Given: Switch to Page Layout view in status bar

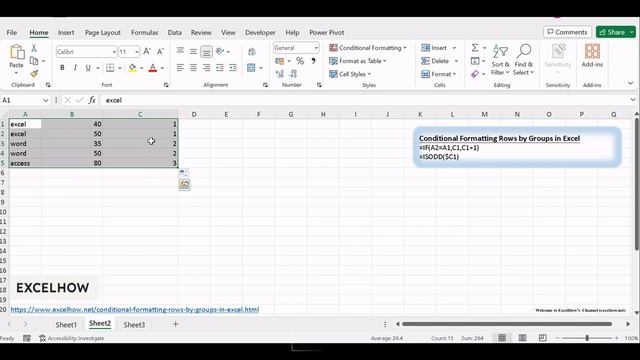Looking at the screenshot, I should click(522, 338).
